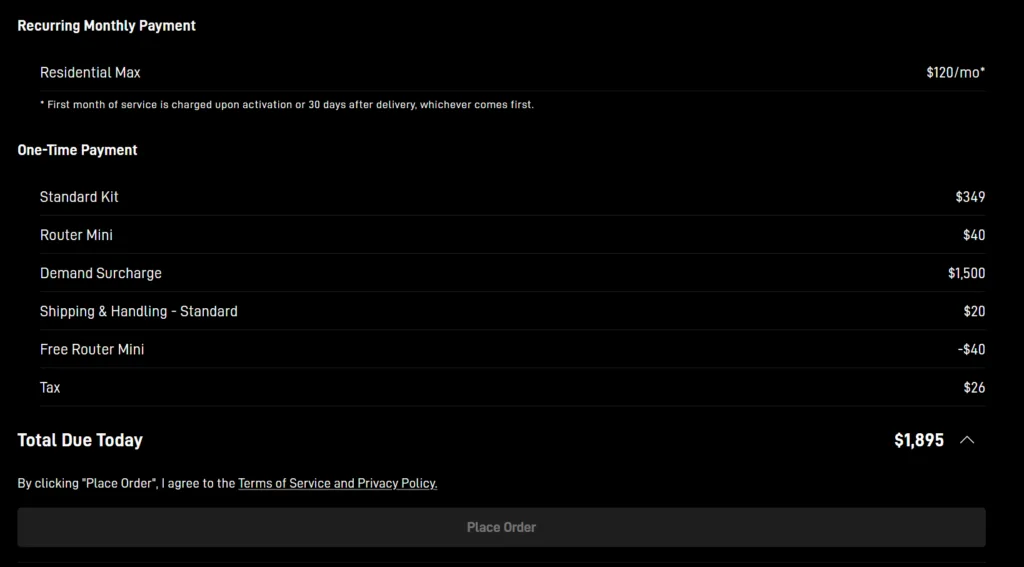
Task: Open Terms of Service and Privacy Policy link
Action: (x=337, y=483)
